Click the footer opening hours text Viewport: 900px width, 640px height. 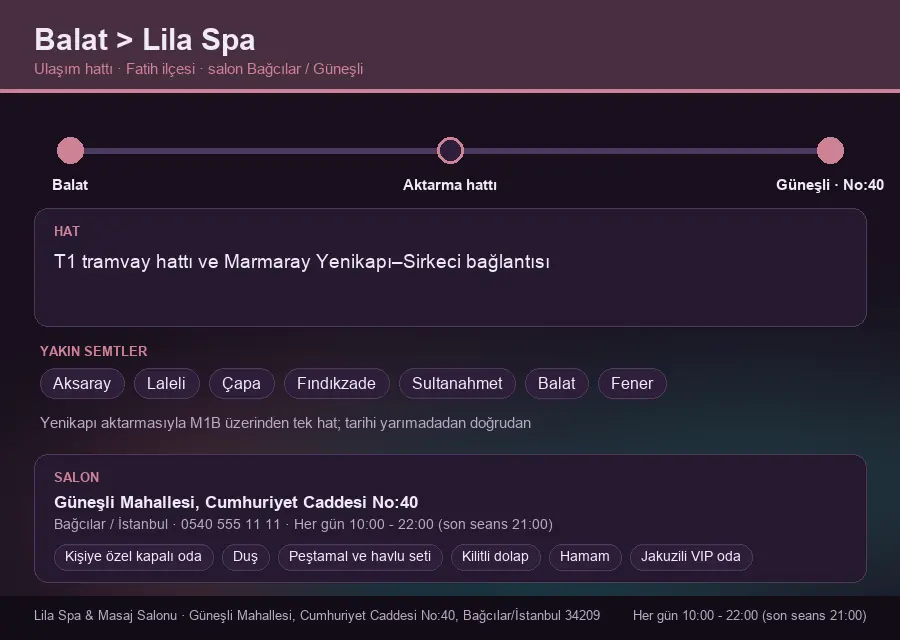click(x=749, y=616)
